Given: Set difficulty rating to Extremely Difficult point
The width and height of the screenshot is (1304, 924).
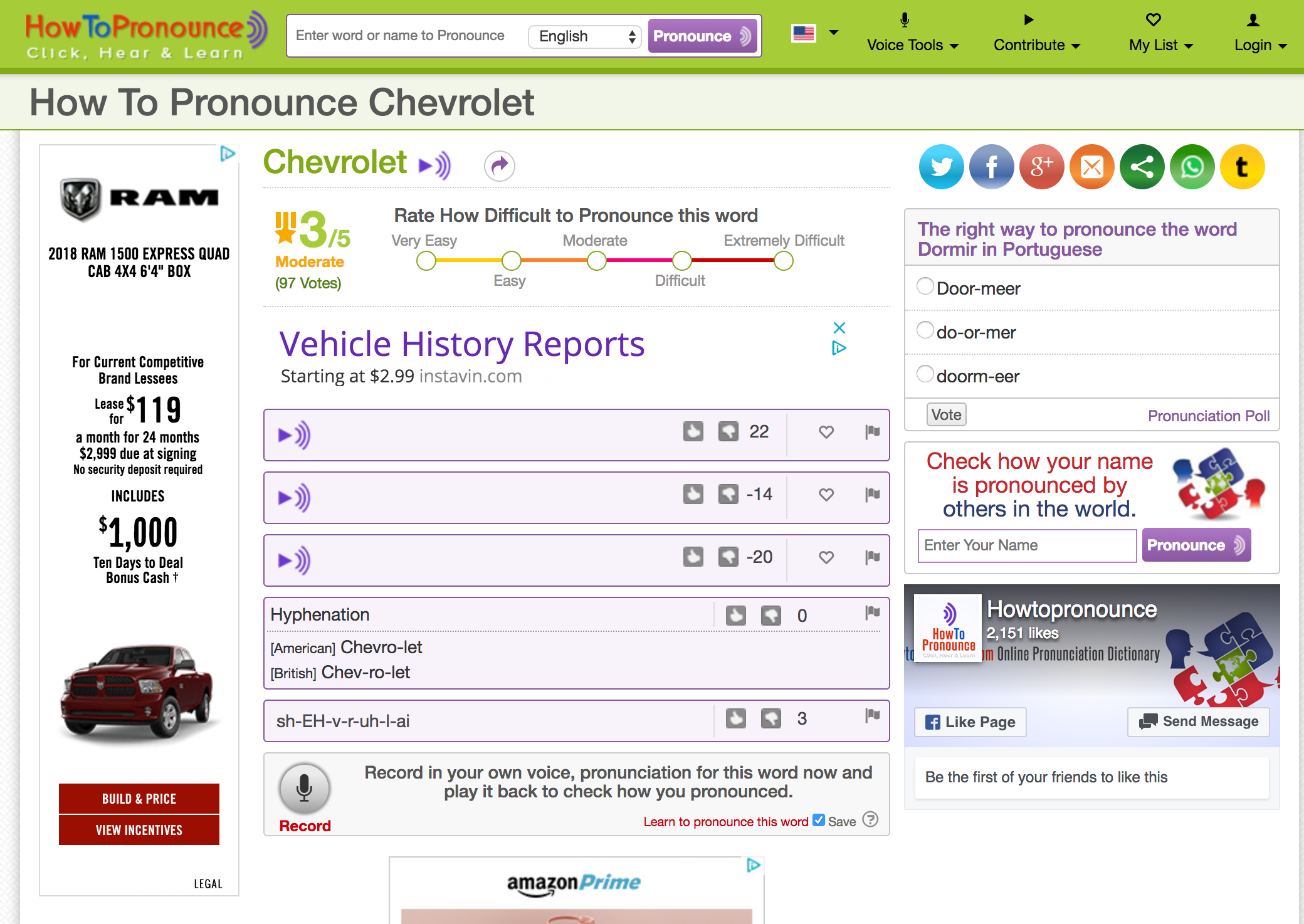Looking at the screenshot, I should pyautogui.click(x=783, y=261).
